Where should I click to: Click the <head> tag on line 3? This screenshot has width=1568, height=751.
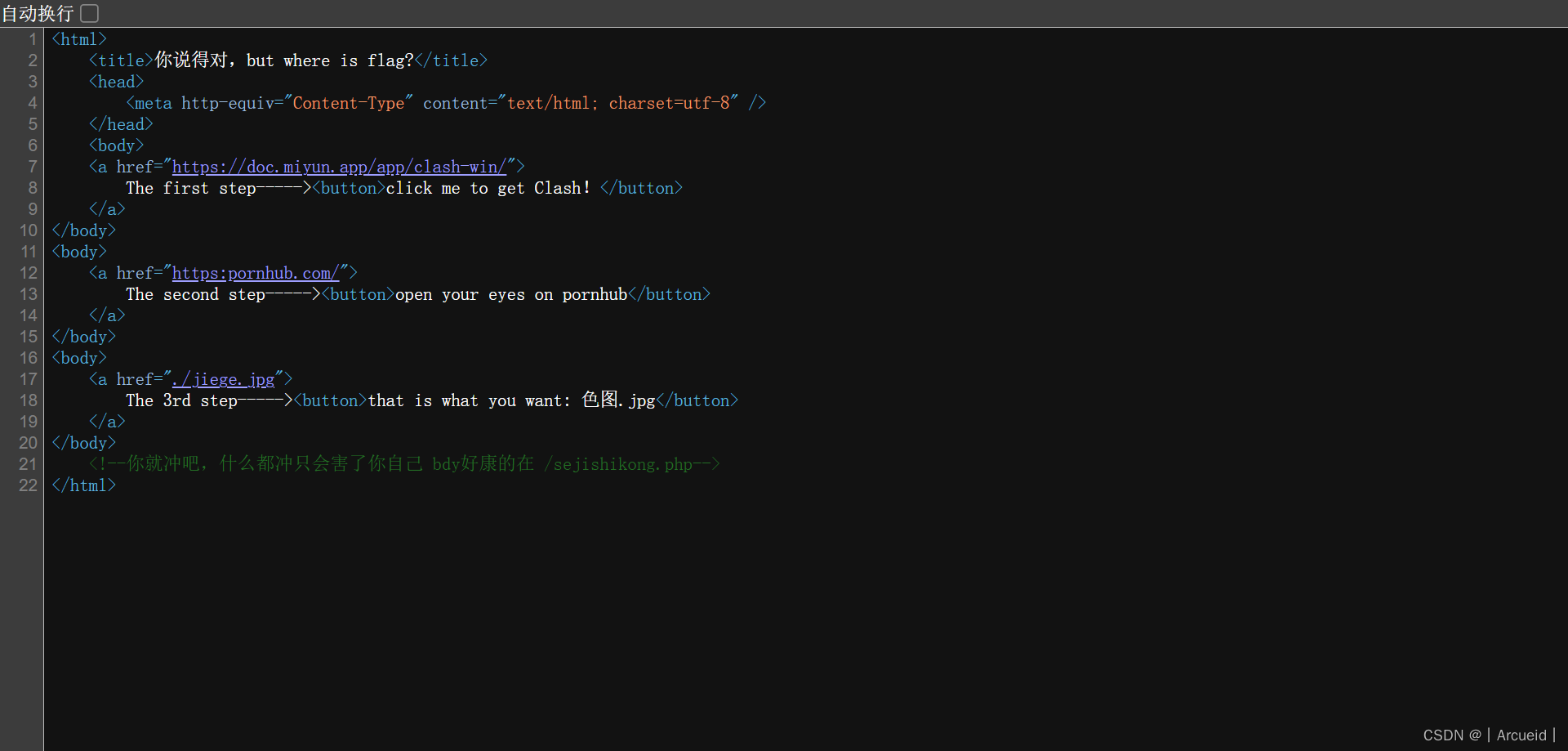[116, 82]
